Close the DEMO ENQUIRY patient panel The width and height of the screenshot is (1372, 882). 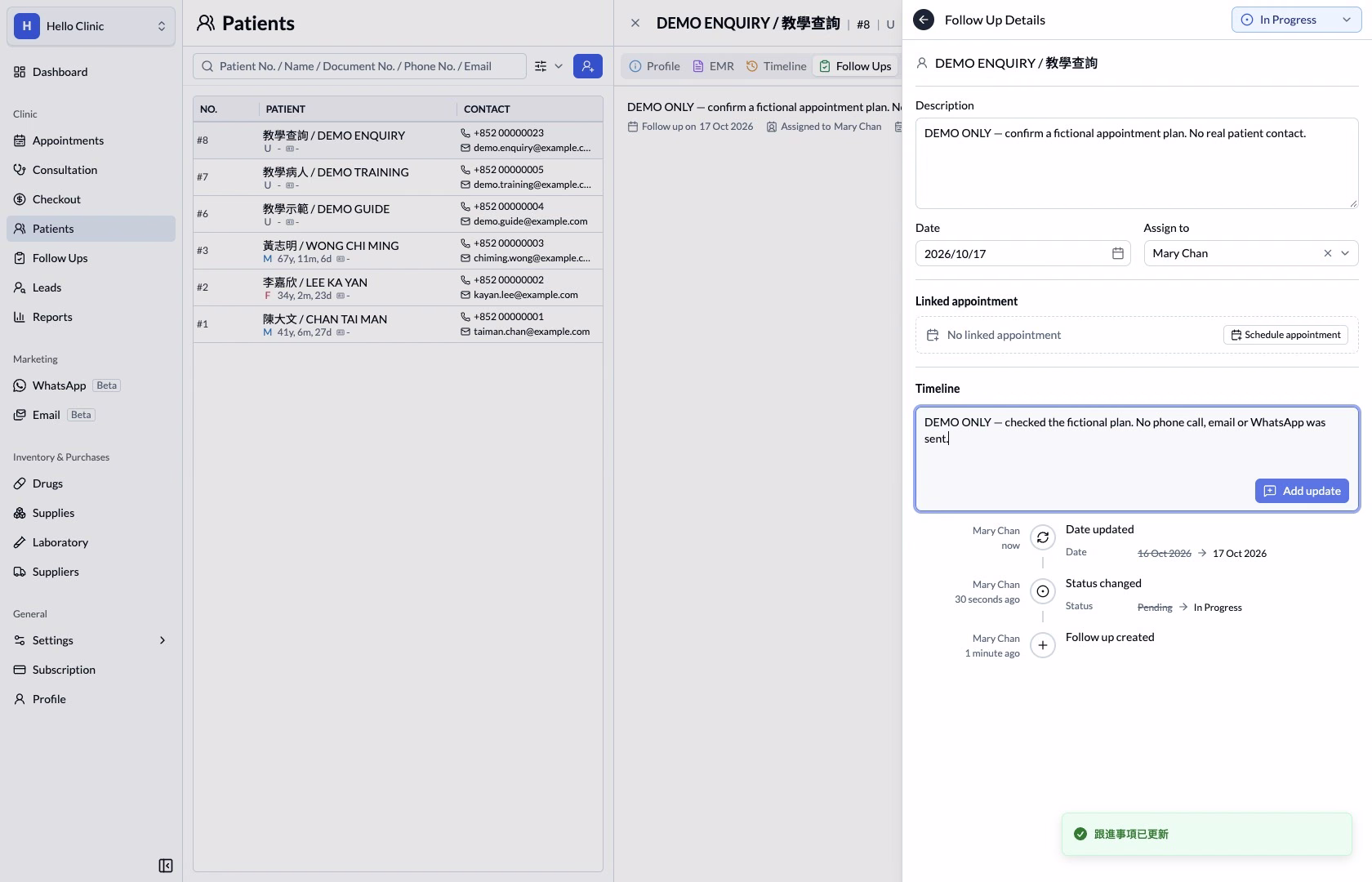pos(635,23)
